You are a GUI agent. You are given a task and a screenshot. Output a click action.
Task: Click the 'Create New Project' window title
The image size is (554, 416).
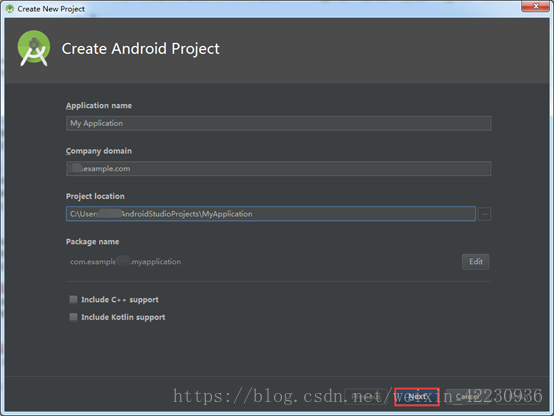pyautogui.click(x=51, y=9)
